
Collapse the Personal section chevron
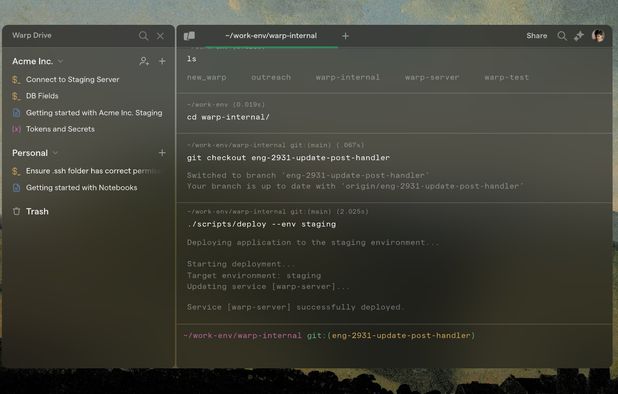click(x=55, y=153)
